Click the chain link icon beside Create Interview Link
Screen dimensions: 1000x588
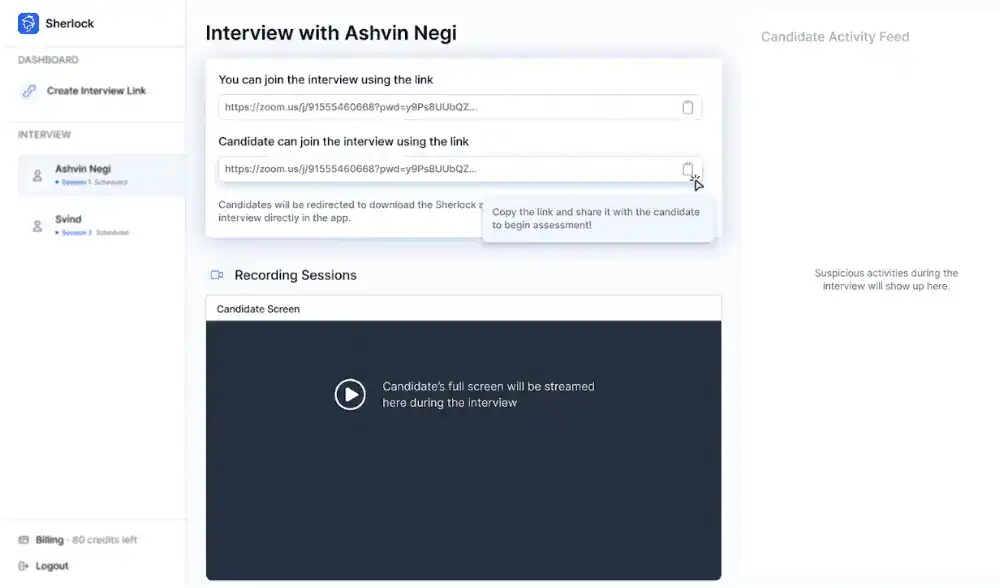29,91
